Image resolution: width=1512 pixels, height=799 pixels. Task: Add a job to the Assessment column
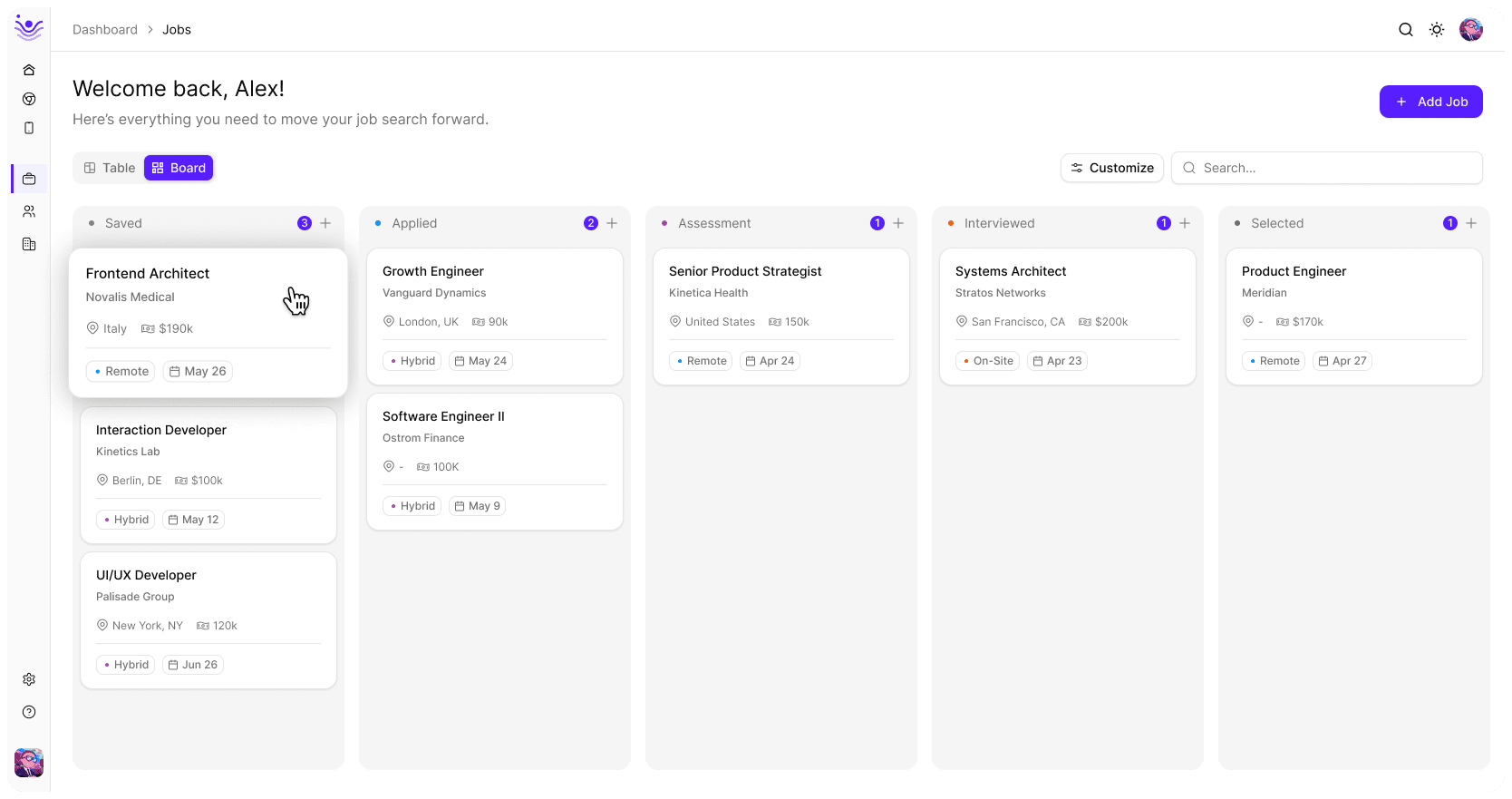point(898,223)
